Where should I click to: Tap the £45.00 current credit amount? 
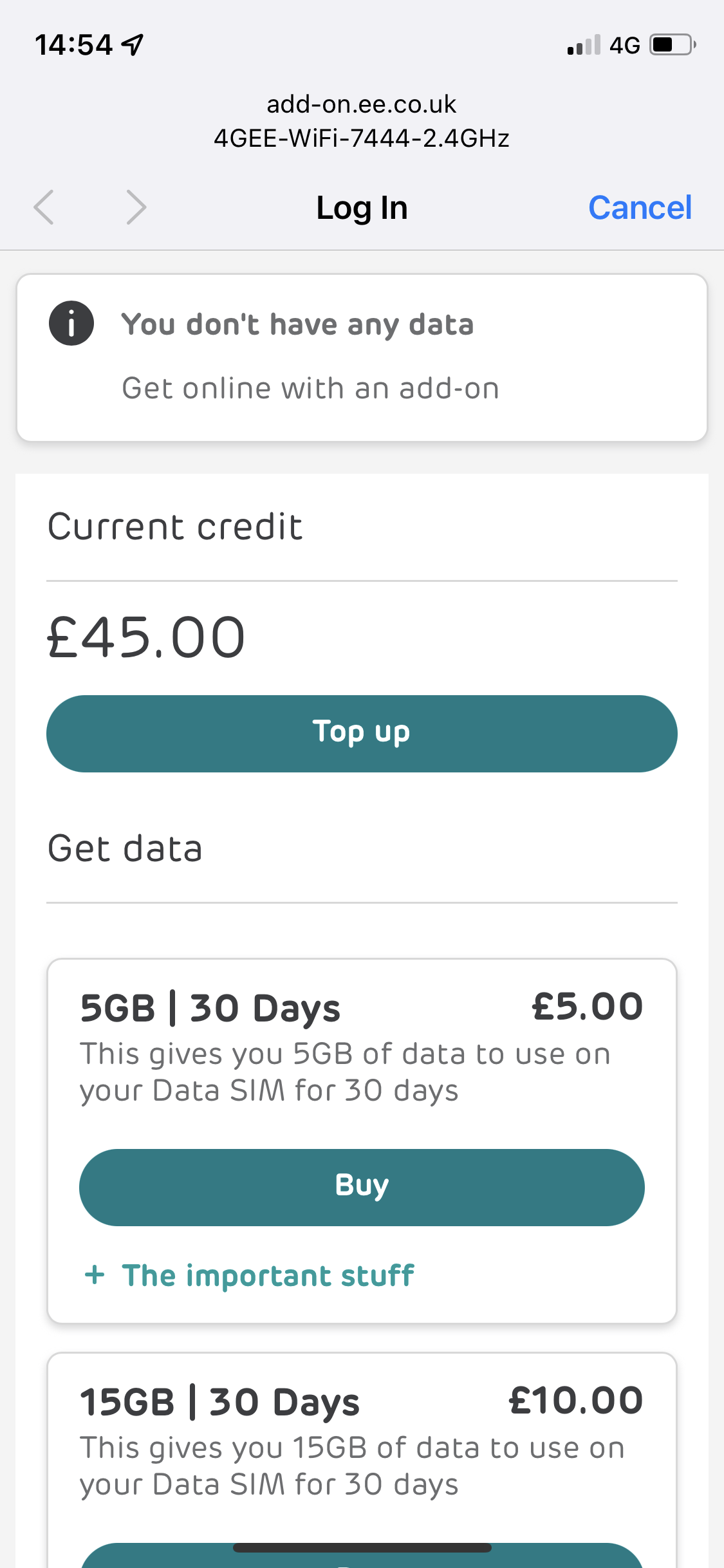click(x=146, y=637)
